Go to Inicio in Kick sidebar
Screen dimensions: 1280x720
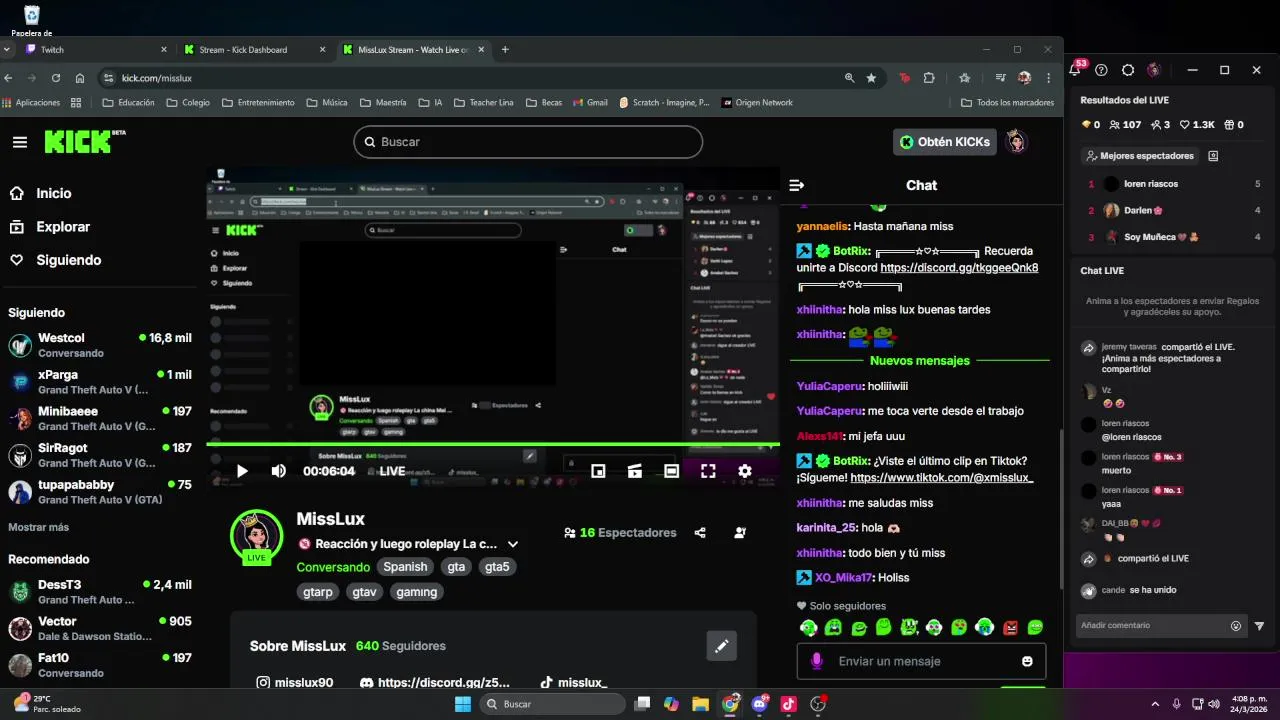[x=41, y=194]
